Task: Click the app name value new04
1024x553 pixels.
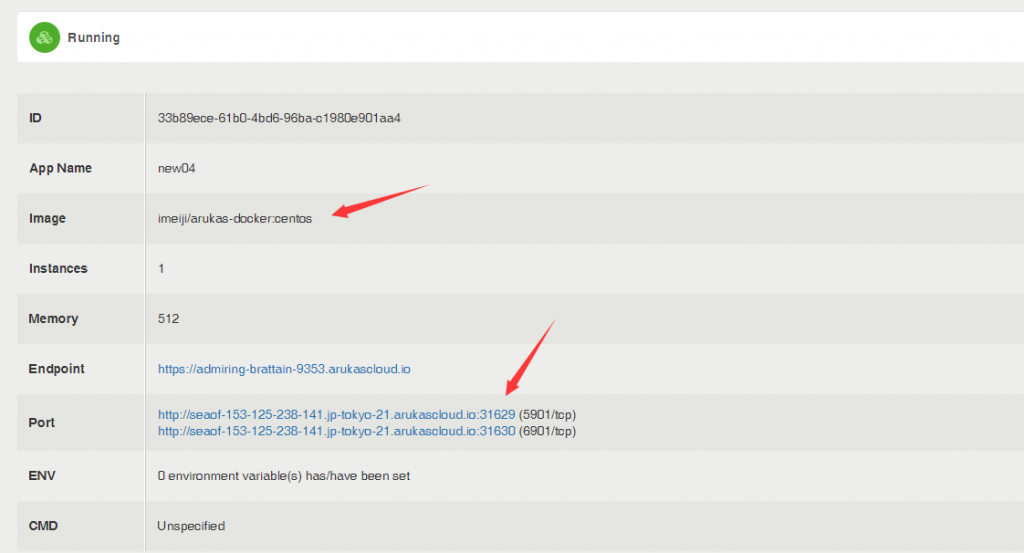Action: click(177, 168)
